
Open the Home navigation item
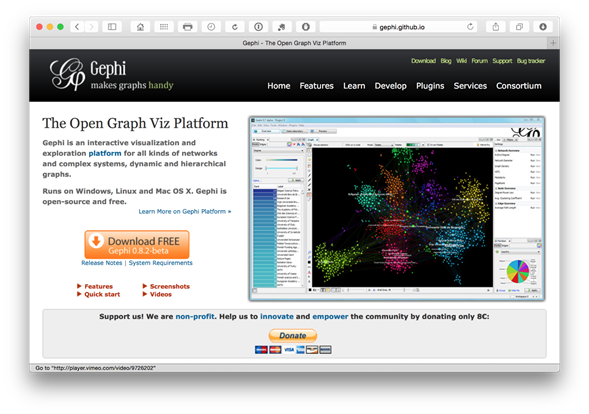[279, 86]
